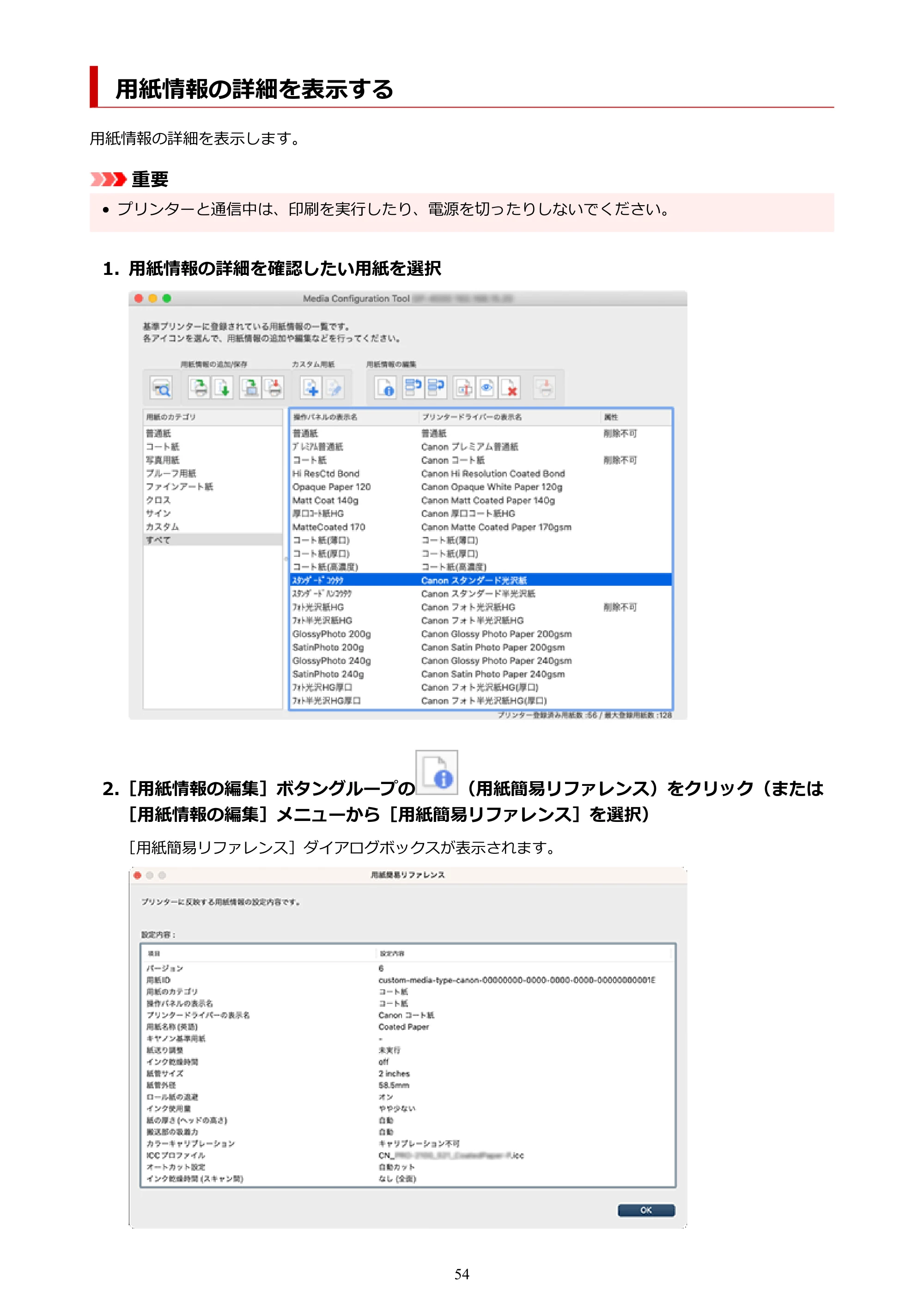Click the インク使用量 row in reference dialog
The width and height of the screenshot is (924, 1307).
(408, 1108)
